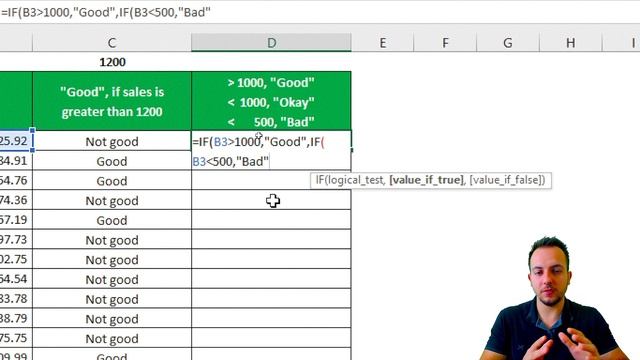Click value_if_true in the IF tooltip
Screen dimensions: 640x360
click(x=427, y=180)
